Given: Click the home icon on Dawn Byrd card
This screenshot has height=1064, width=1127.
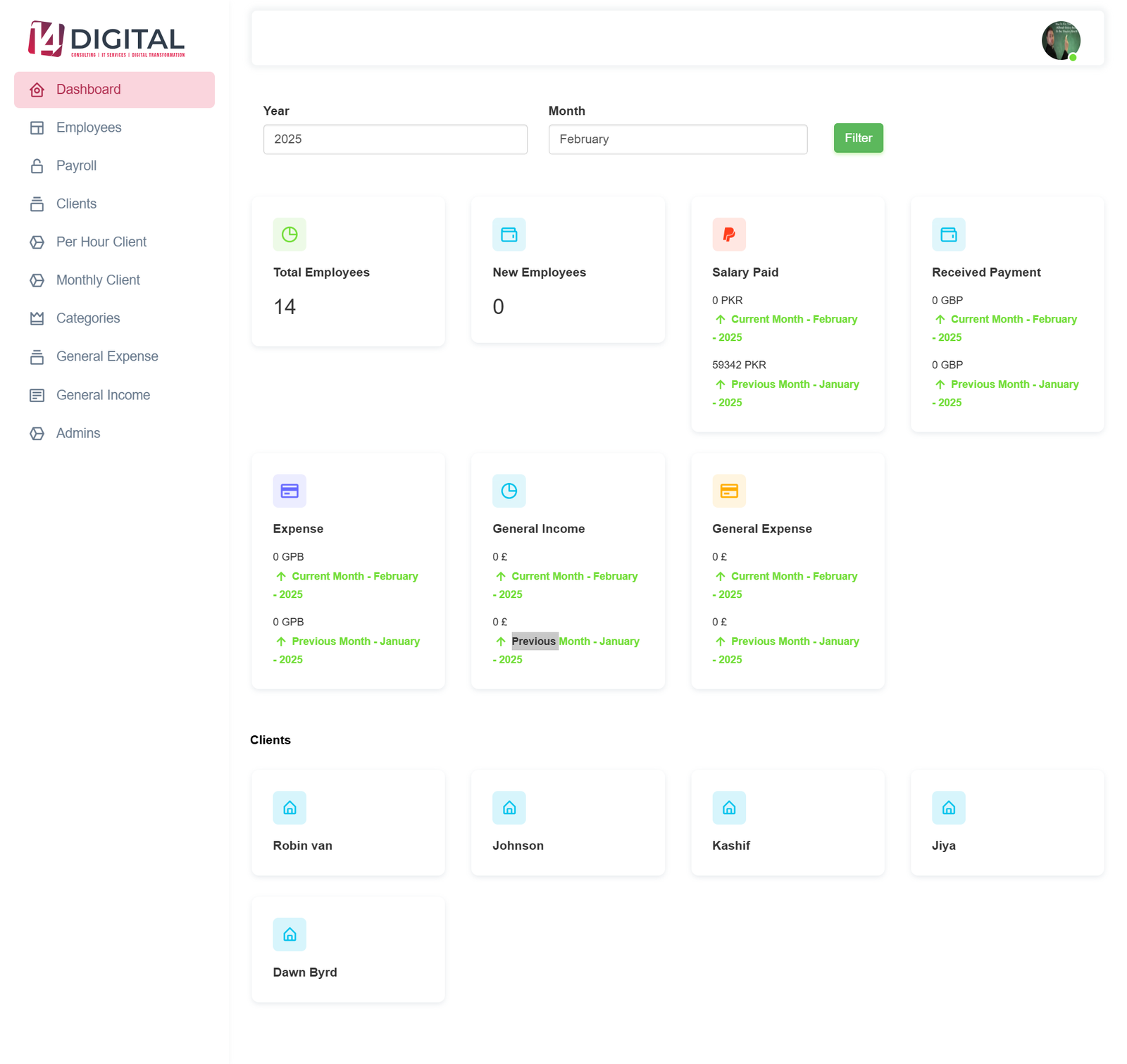Looking at the screenshot, I should (x=289, y=934).
